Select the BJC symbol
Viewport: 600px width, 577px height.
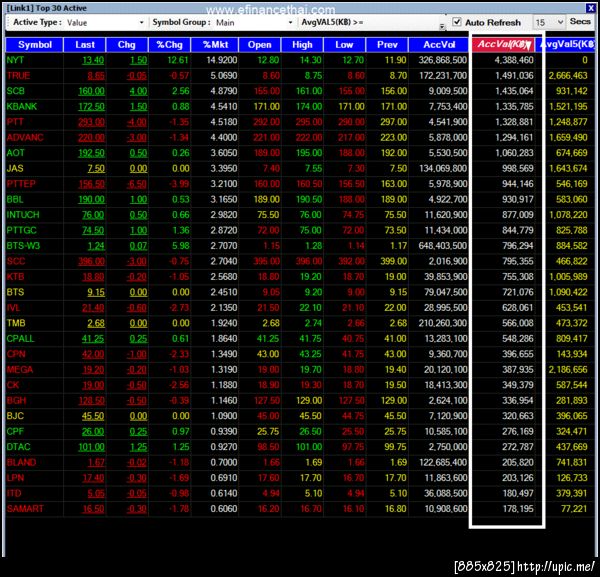(15, 416)
